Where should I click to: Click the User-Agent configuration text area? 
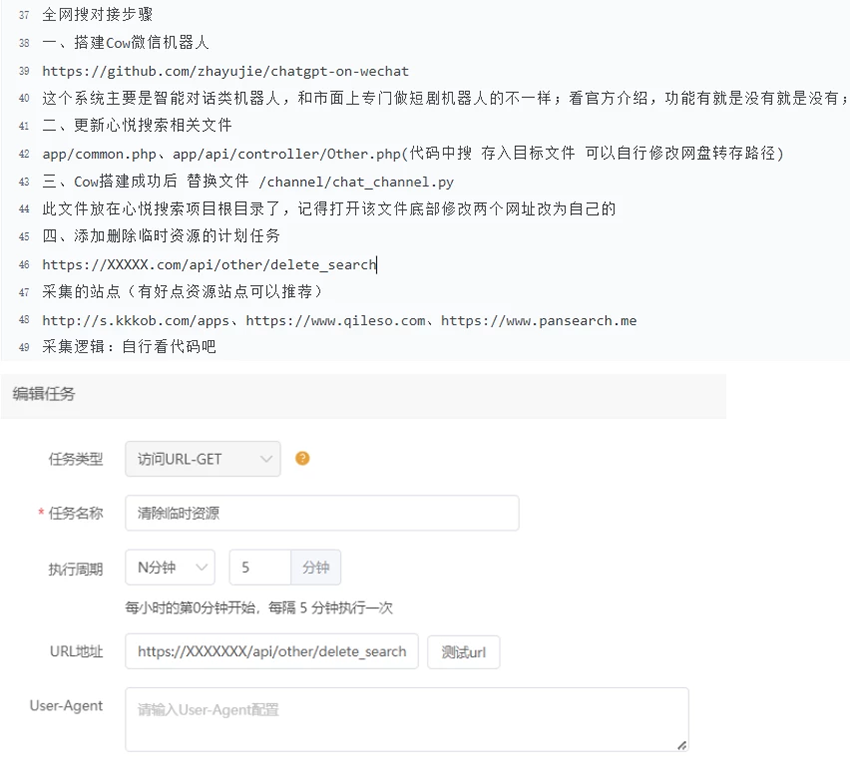click(x=406, y=718)
